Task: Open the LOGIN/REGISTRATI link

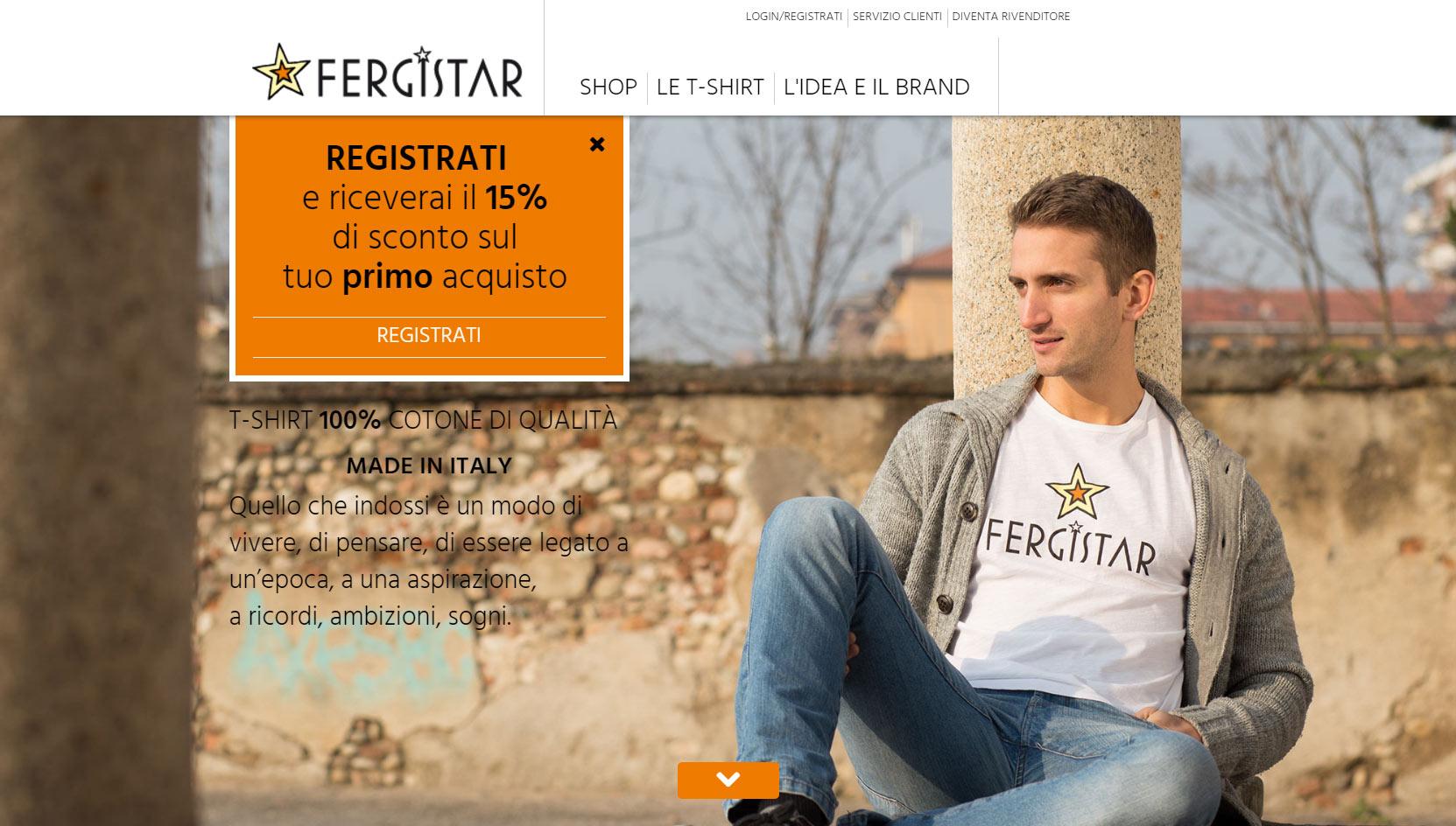Action: point(793,17)
